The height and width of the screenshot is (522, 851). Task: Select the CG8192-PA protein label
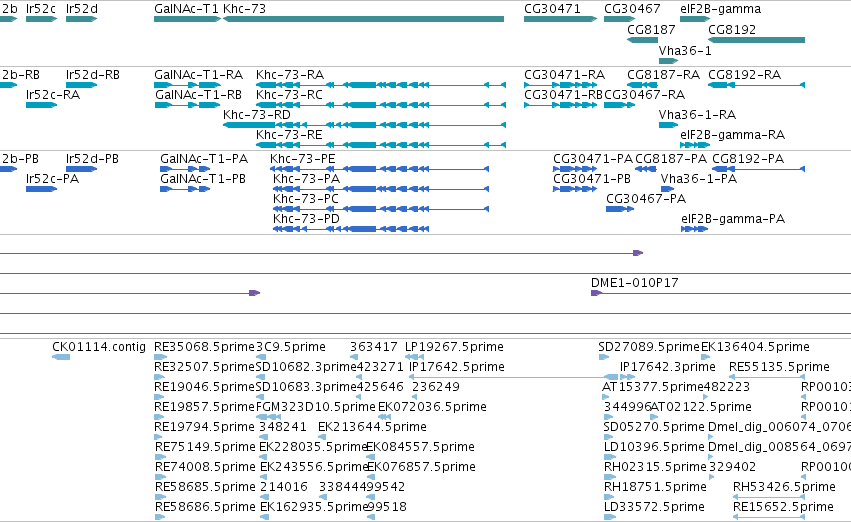click(748, 158)
